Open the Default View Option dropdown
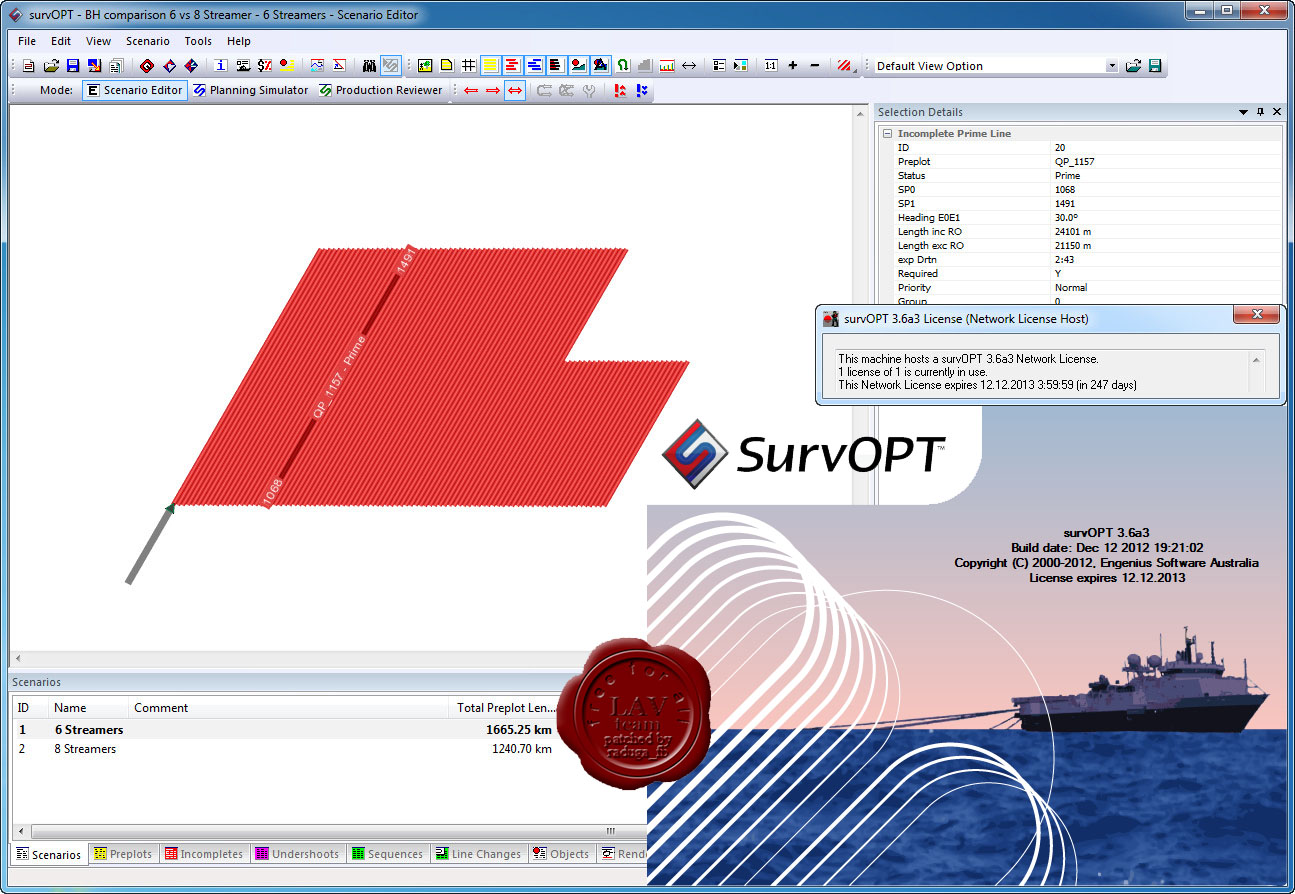Screen dimensions: 1295x894 coord(1112,66)
